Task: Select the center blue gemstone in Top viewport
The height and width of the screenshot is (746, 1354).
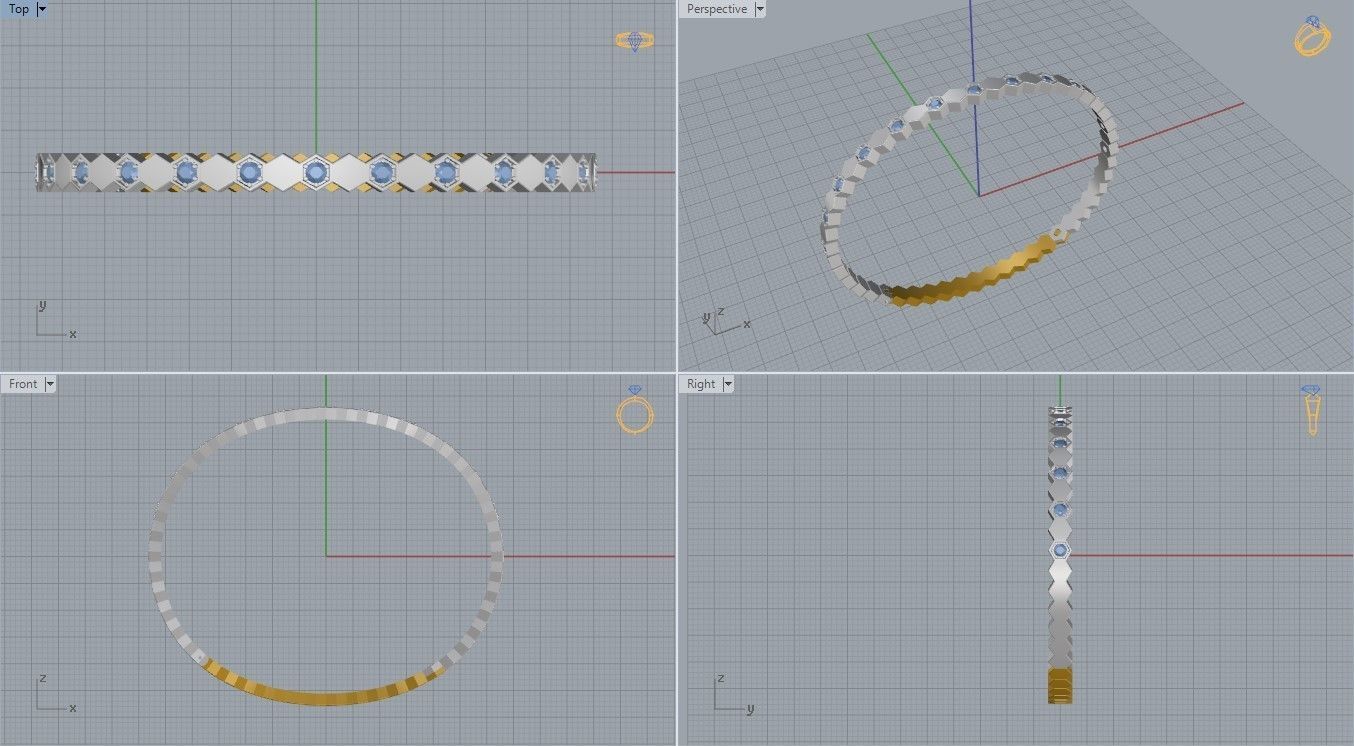Action: (x=316, y=173)
